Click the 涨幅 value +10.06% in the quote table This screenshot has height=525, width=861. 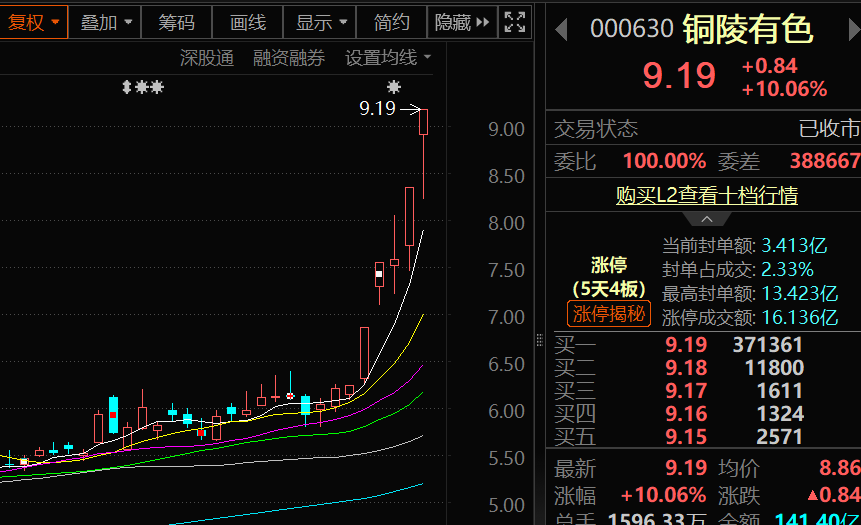coord(663,495)
